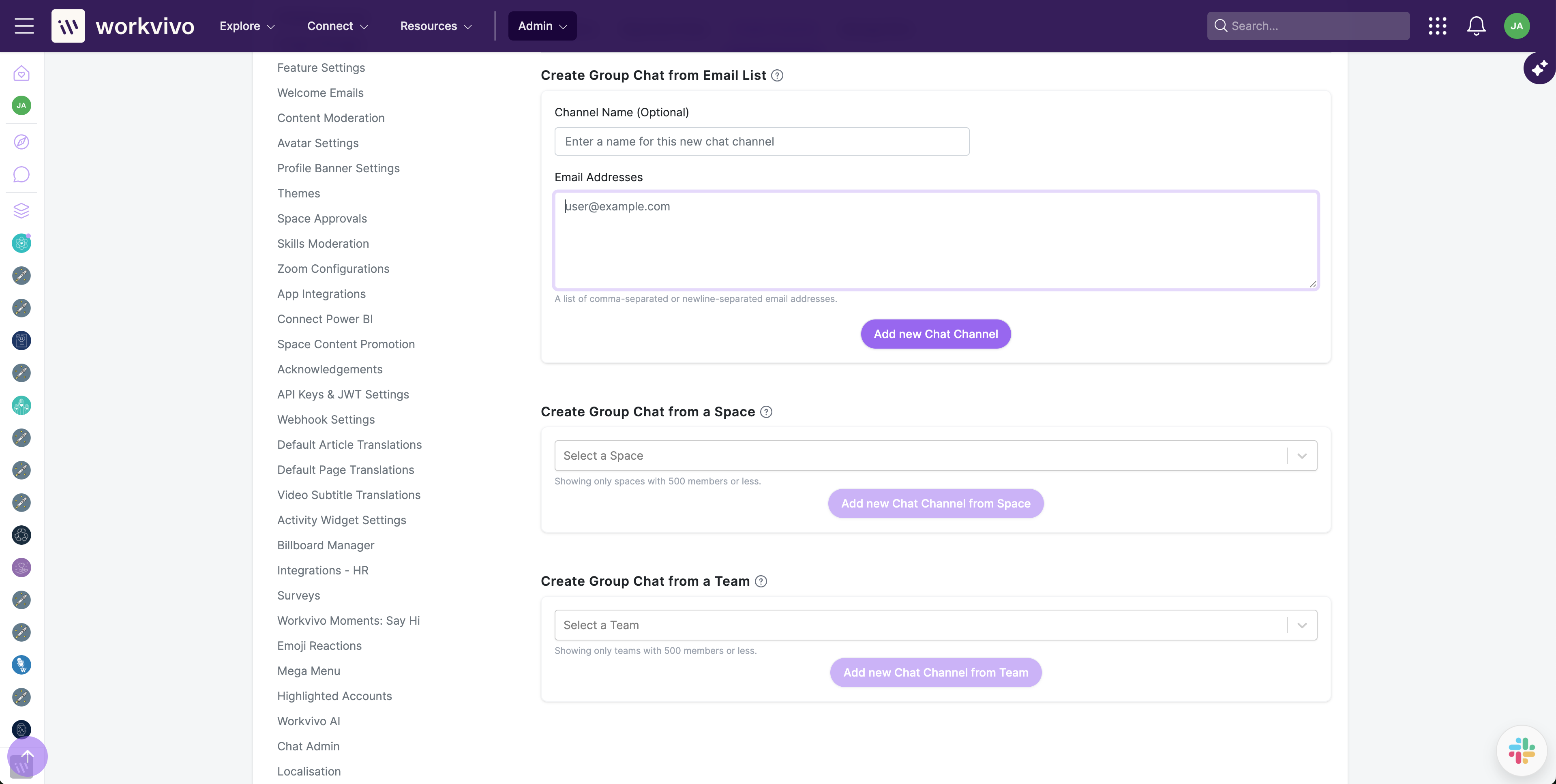Image resolution: width=1556 pixels, height=784 pixels.
Task: Expand the Resources menu
Action: tap(436, 26)
